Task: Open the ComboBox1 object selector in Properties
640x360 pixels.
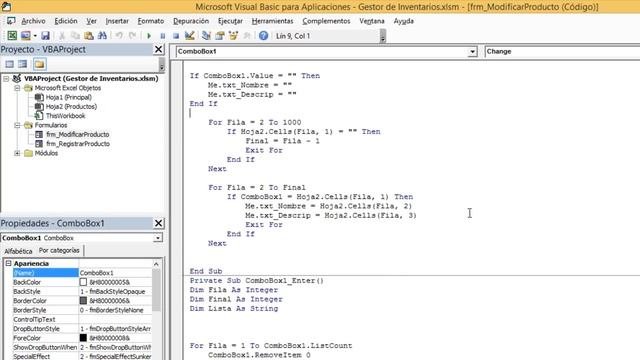Action: pos(158,238)
